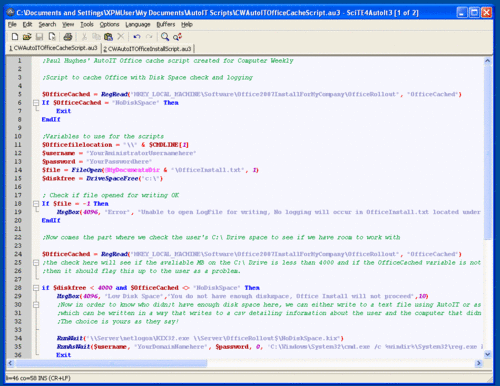Click 'EndIf' on line 20

[x=51, y=220]
